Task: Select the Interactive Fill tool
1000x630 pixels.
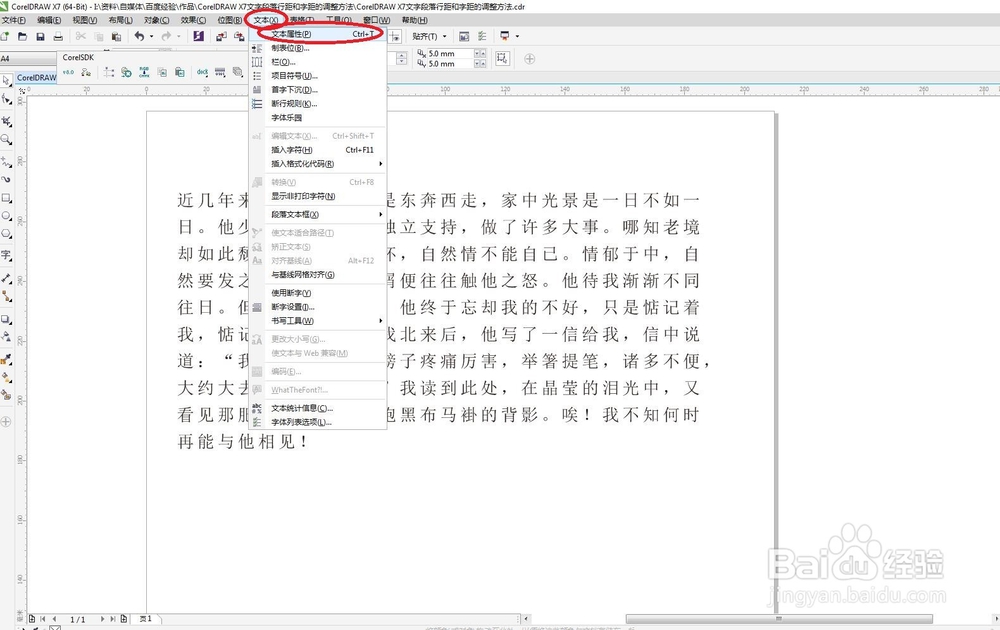Action: 6,377
